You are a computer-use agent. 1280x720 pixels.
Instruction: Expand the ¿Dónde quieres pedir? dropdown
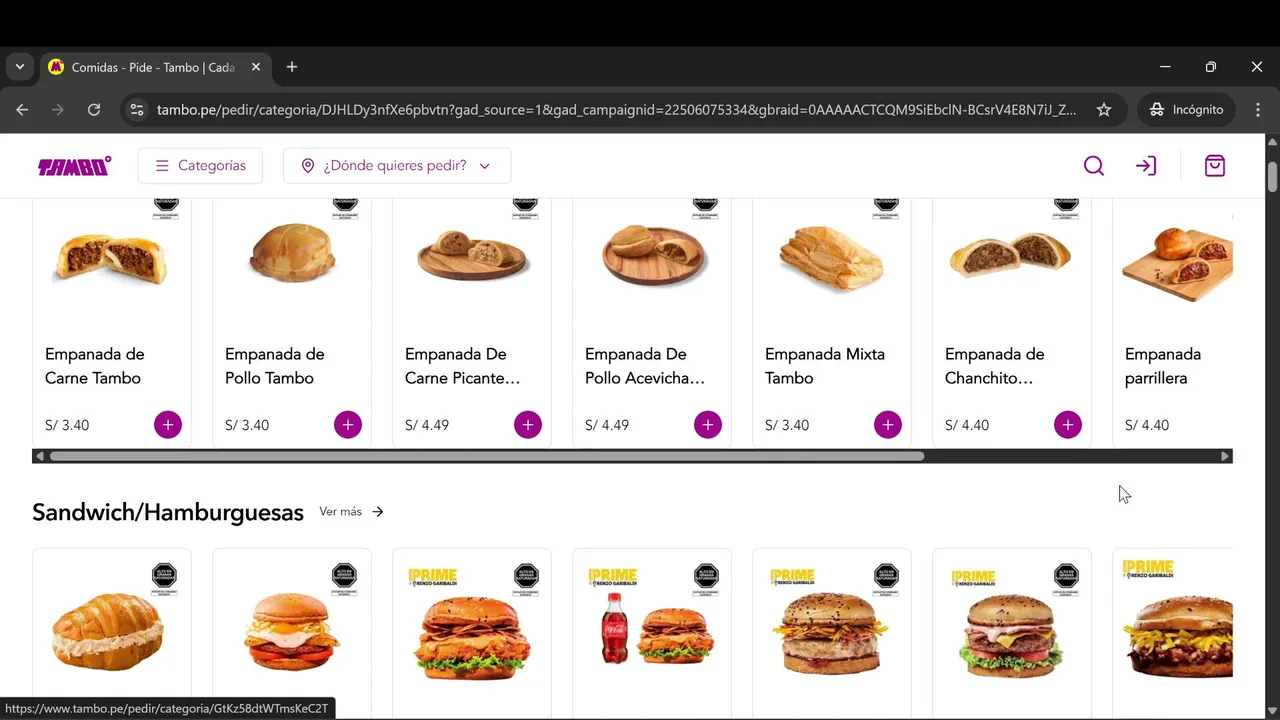coord(397,166)
